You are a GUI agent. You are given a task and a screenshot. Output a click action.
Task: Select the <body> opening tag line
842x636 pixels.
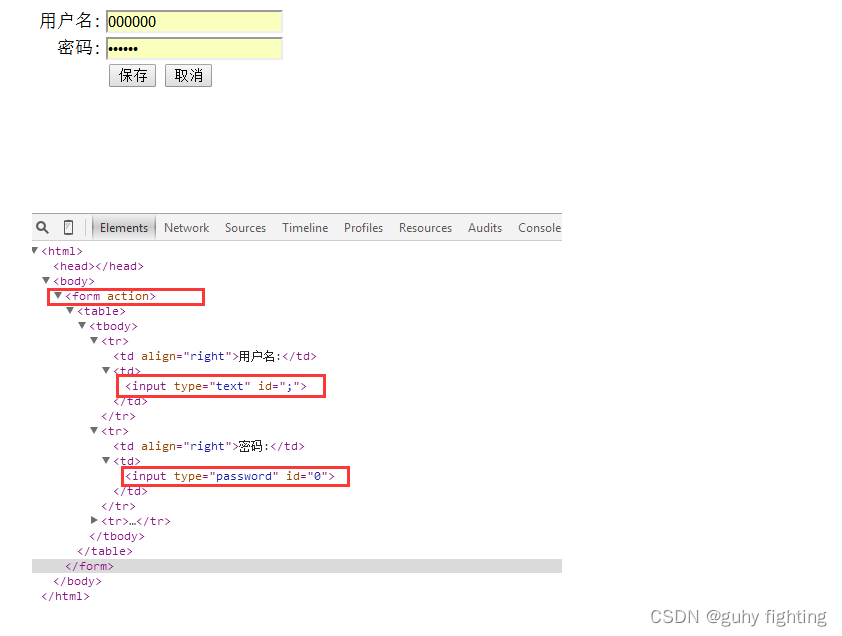pos(74,281)
